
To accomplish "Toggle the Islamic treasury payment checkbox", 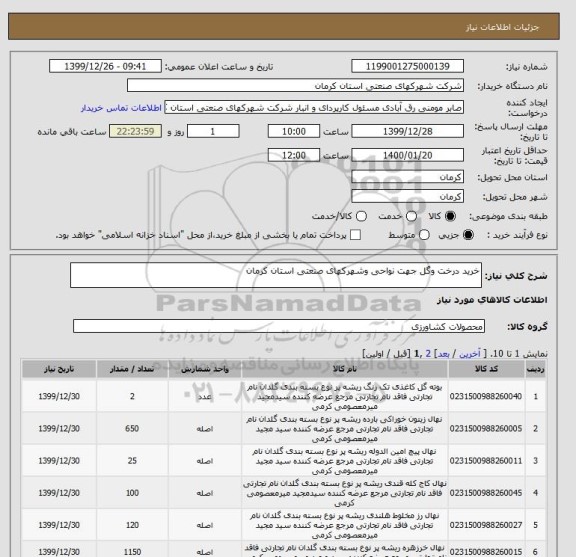I will coord(355,235).
